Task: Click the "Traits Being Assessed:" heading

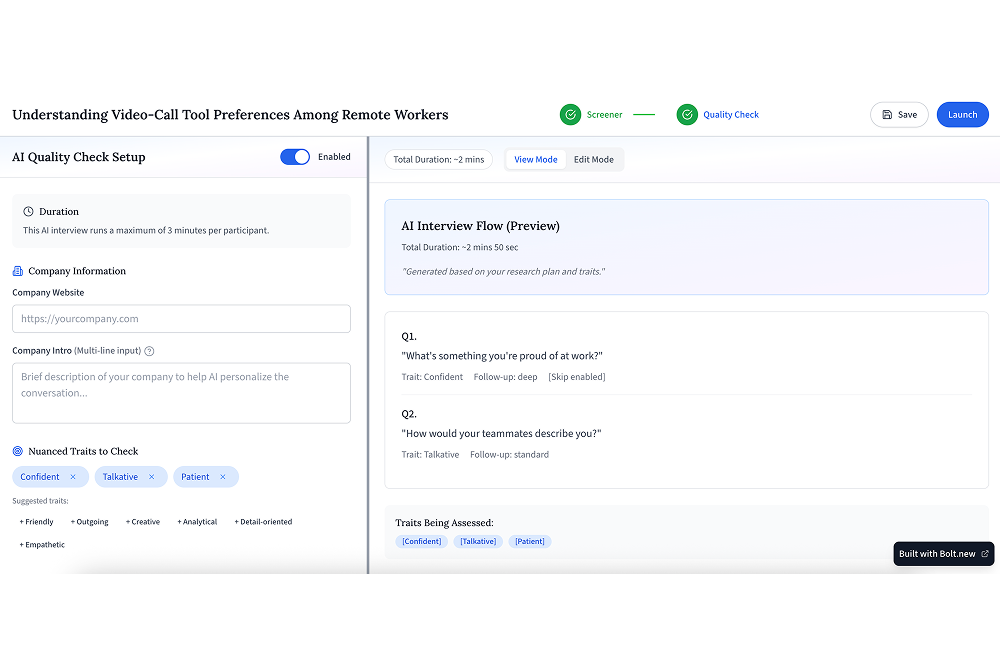Action: click(445, 523)
